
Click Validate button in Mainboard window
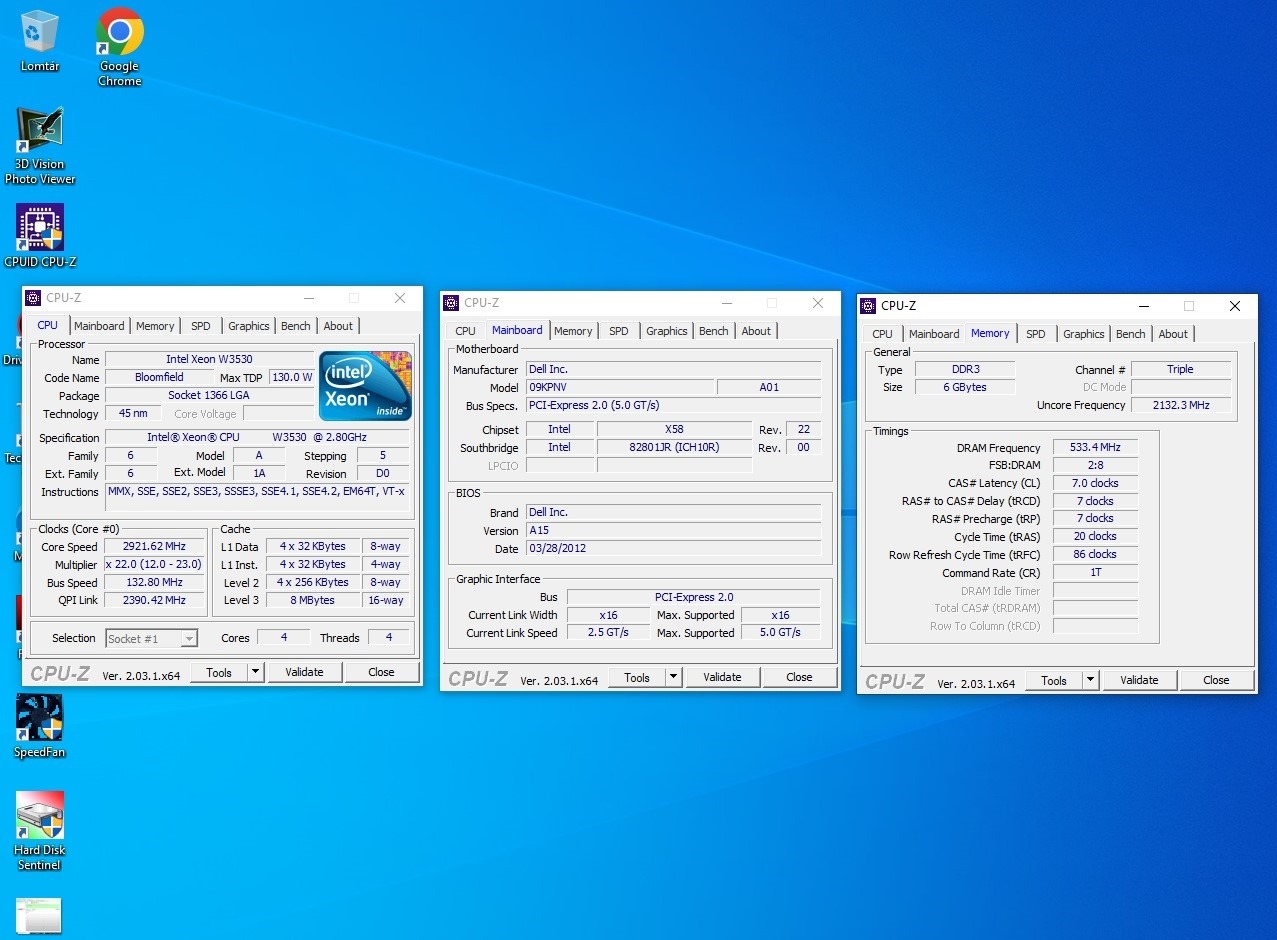click(722, 678)
